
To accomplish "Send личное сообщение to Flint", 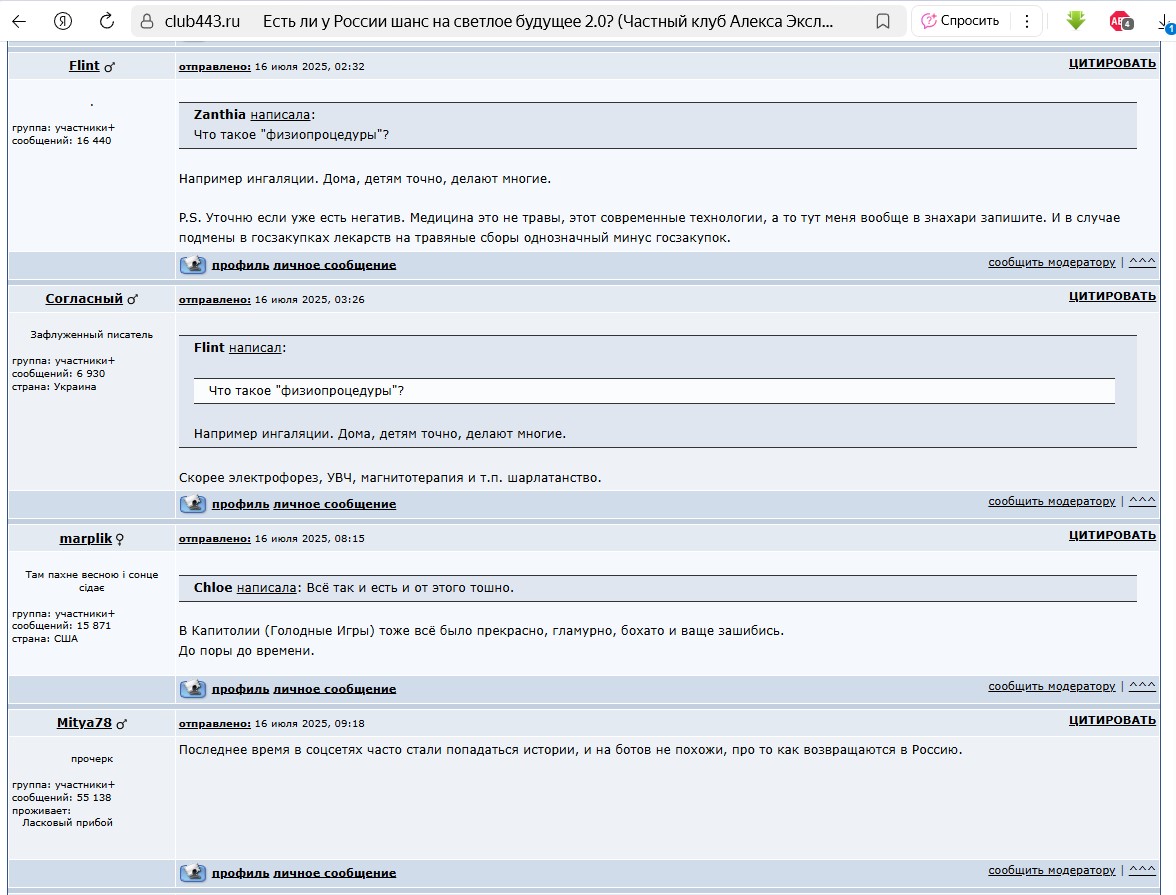I will [x=334, y=265].
